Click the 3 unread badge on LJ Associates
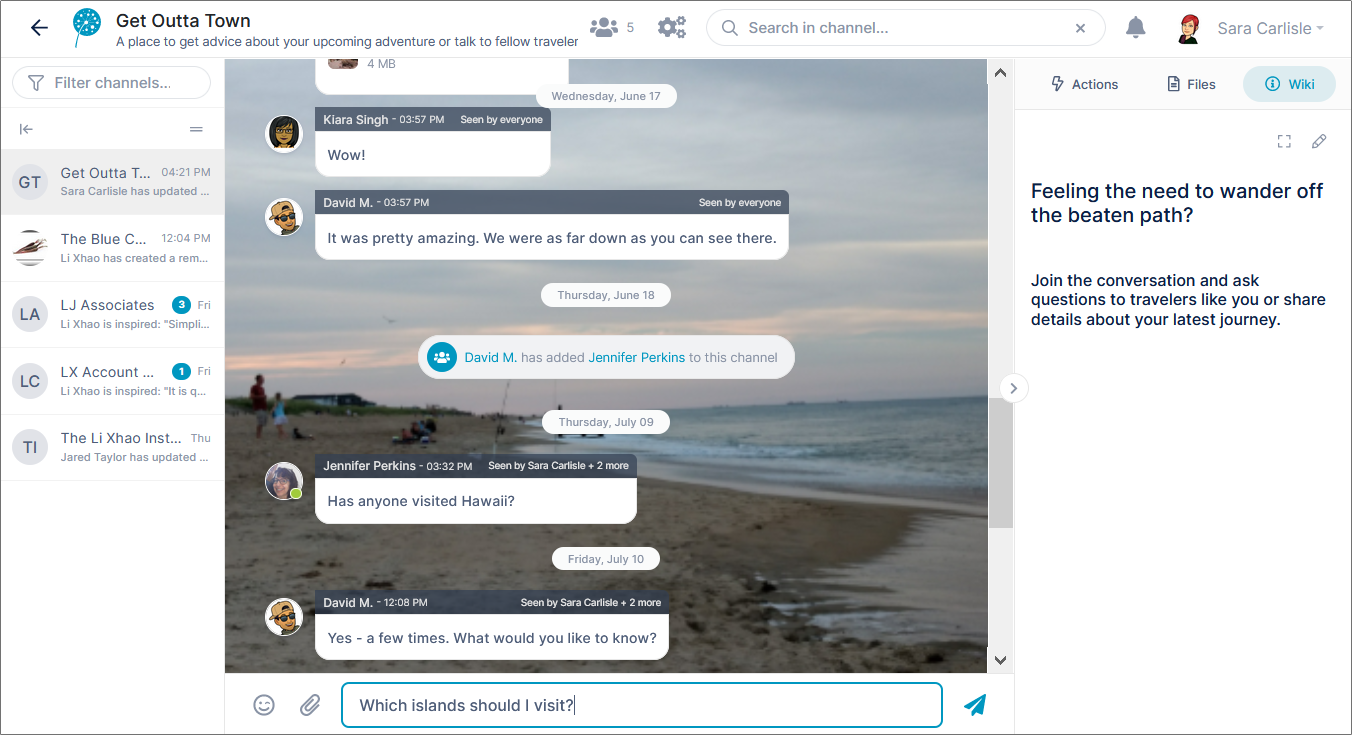The height and width of the screenshot is (735, 1352). click(x=181, y=305)
